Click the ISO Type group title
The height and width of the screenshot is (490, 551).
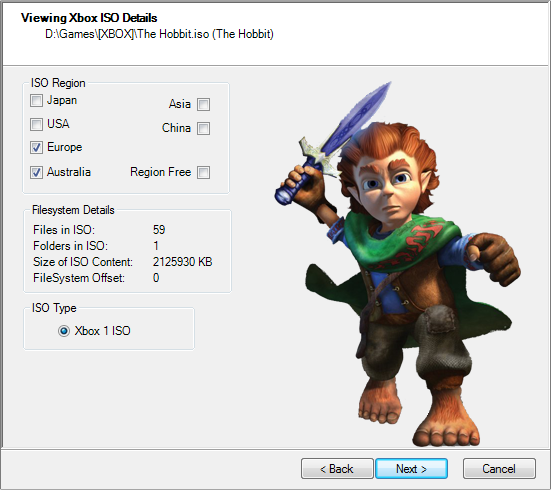(x=54, y=308)
